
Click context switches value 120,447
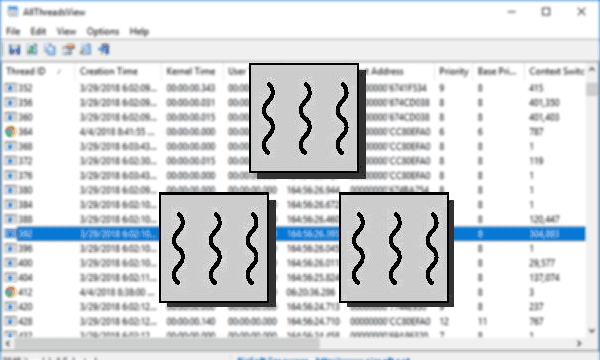pyautogui.click(x=544, y=219)
